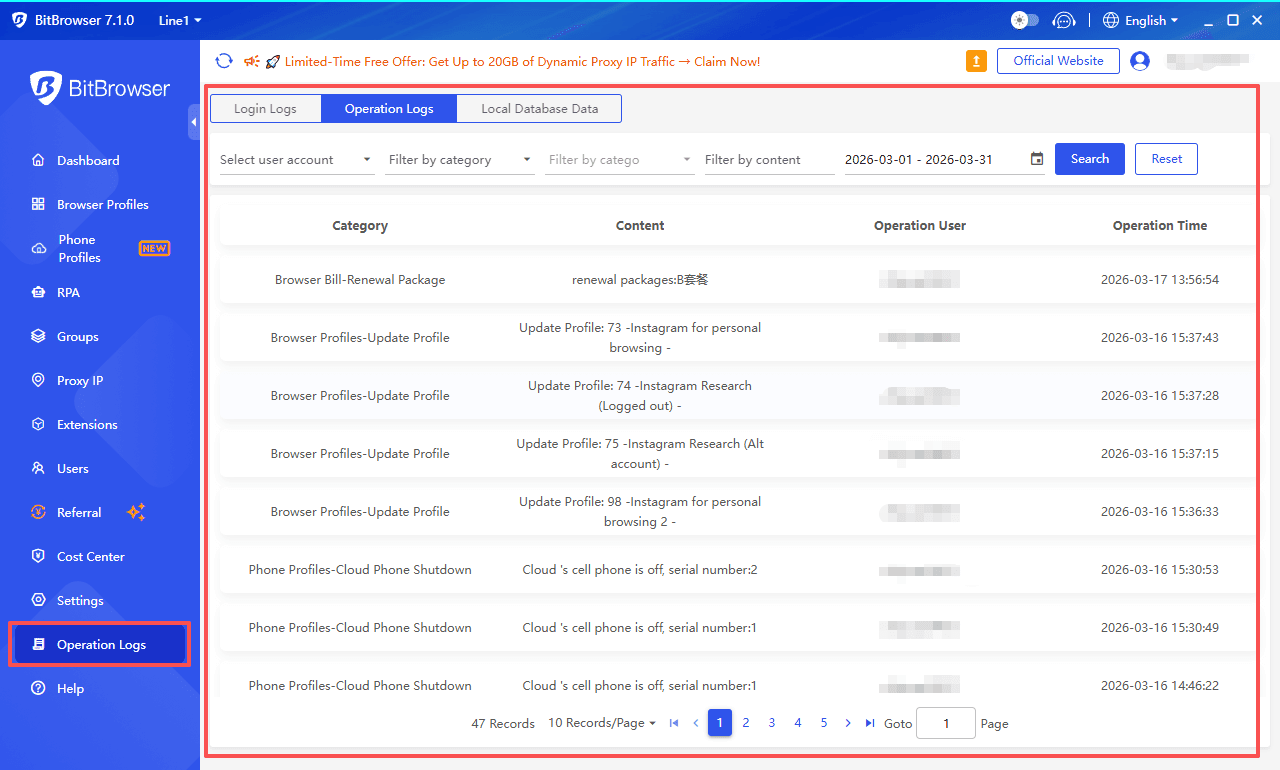Click the account avatar icon

point(1140,61)
